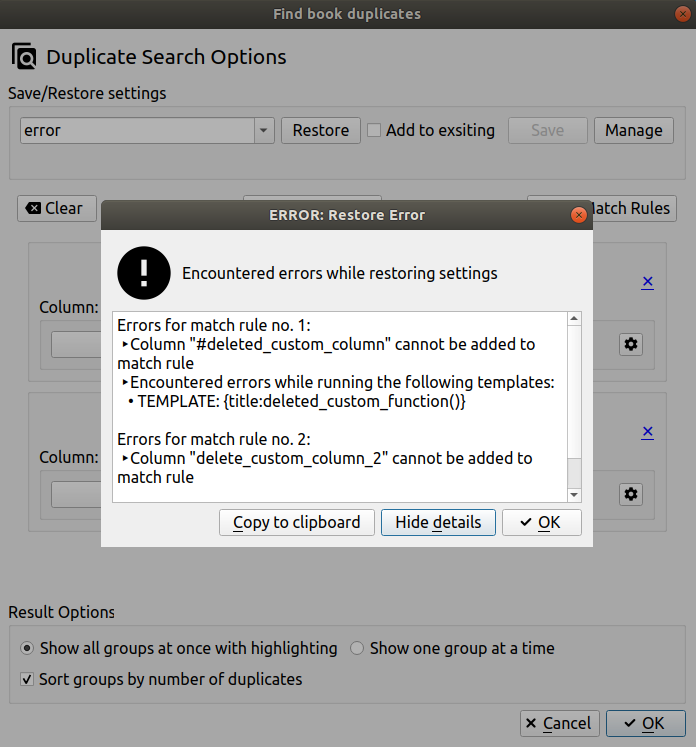696x747 pixels.
Task: Click the gear icon in second match rule
Action: (631, 494)
